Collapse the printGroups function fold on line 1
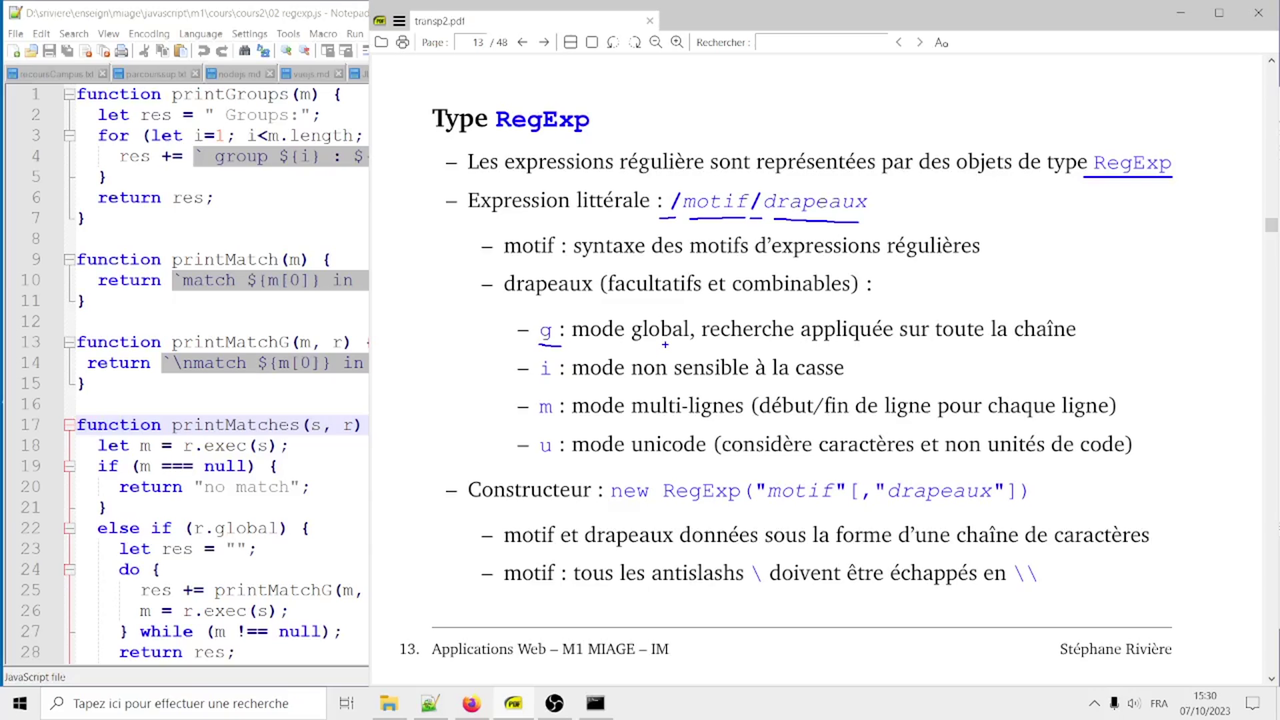 (69, 94)
